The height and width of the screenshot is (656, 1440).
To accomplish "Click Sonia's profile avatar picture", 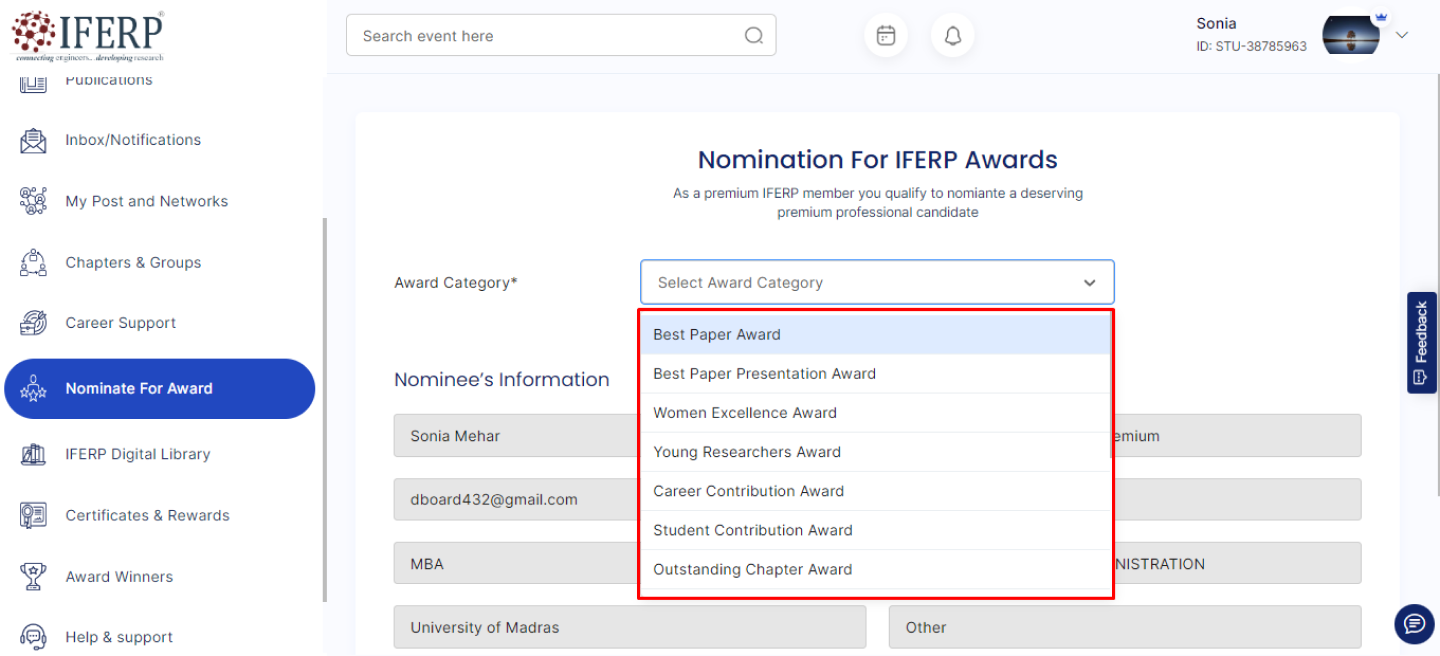I will point(1351,35).
